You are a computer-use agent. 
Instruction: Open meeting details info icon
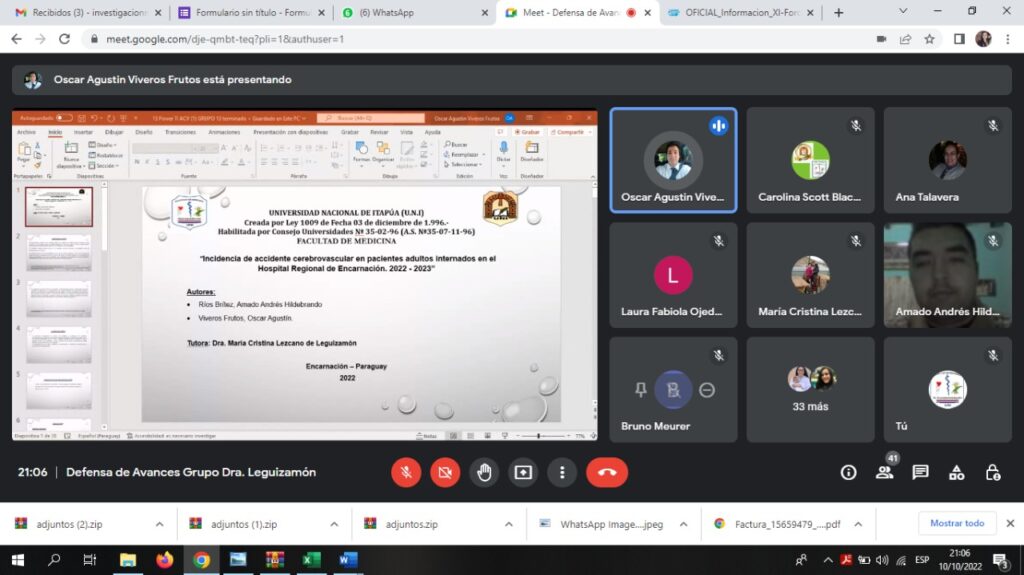point(848,472)
